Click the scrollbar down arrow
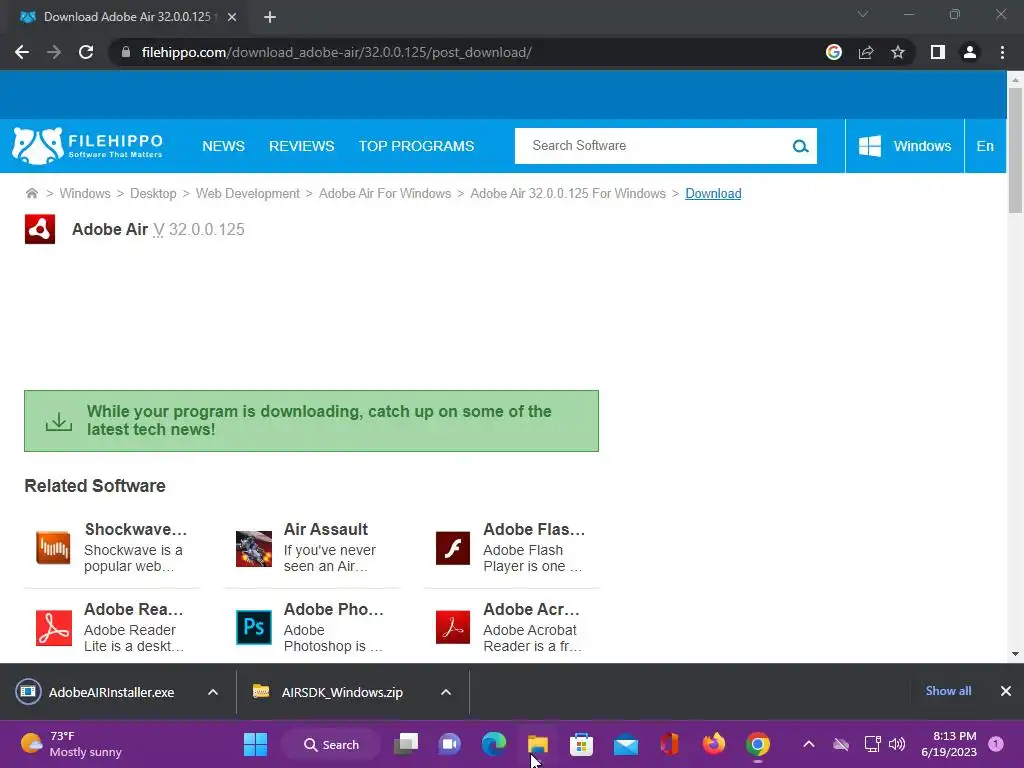 point(1015,654)
